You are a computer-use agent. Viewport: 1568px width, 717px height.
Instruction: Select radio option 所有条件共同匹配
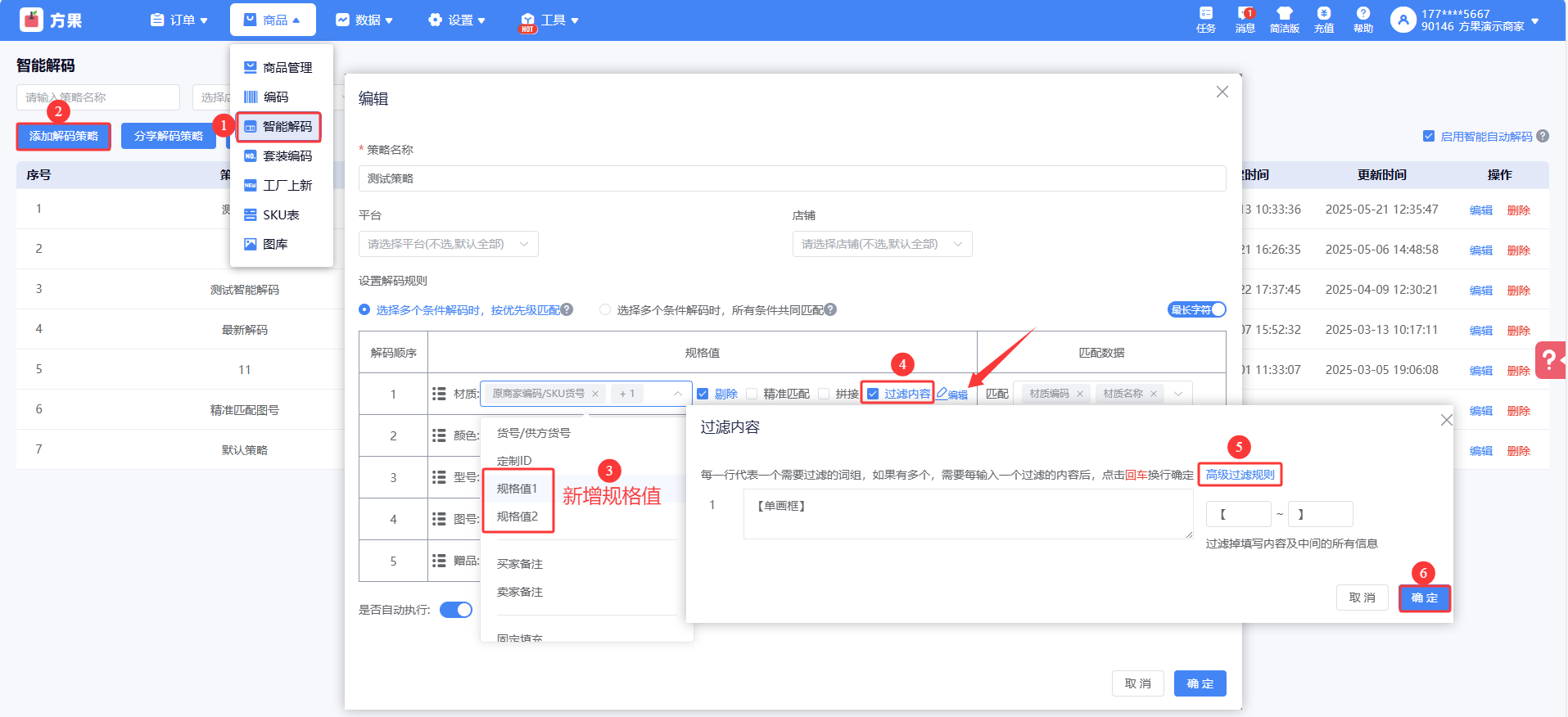tap(605, 309)
